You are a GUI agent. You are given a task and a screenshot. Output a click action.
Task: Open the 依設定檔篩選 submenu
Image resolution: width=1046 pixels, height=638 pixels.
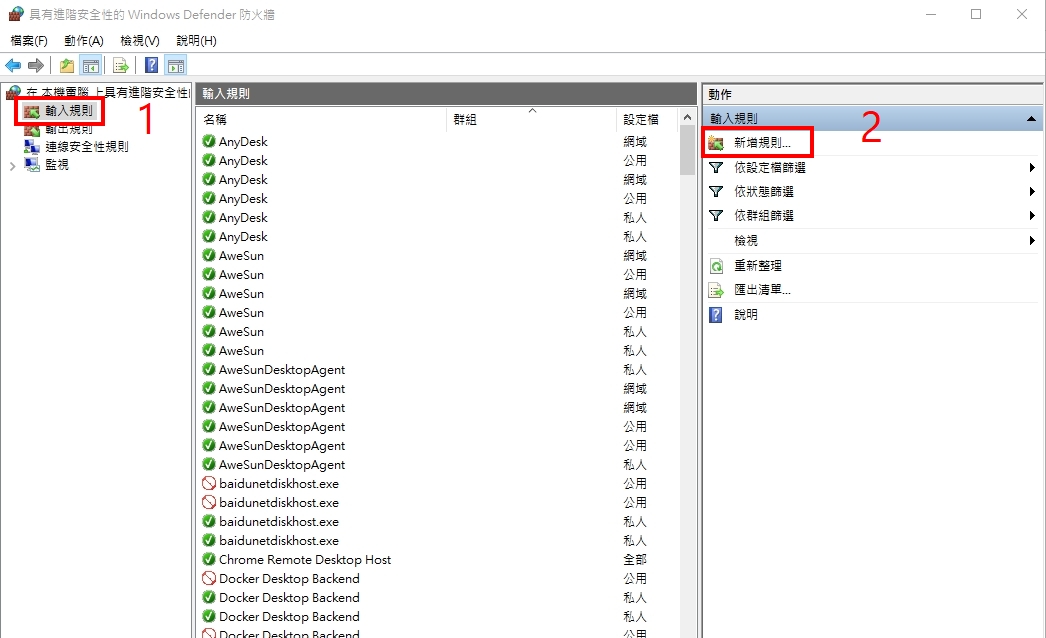[x=873, y=168]
